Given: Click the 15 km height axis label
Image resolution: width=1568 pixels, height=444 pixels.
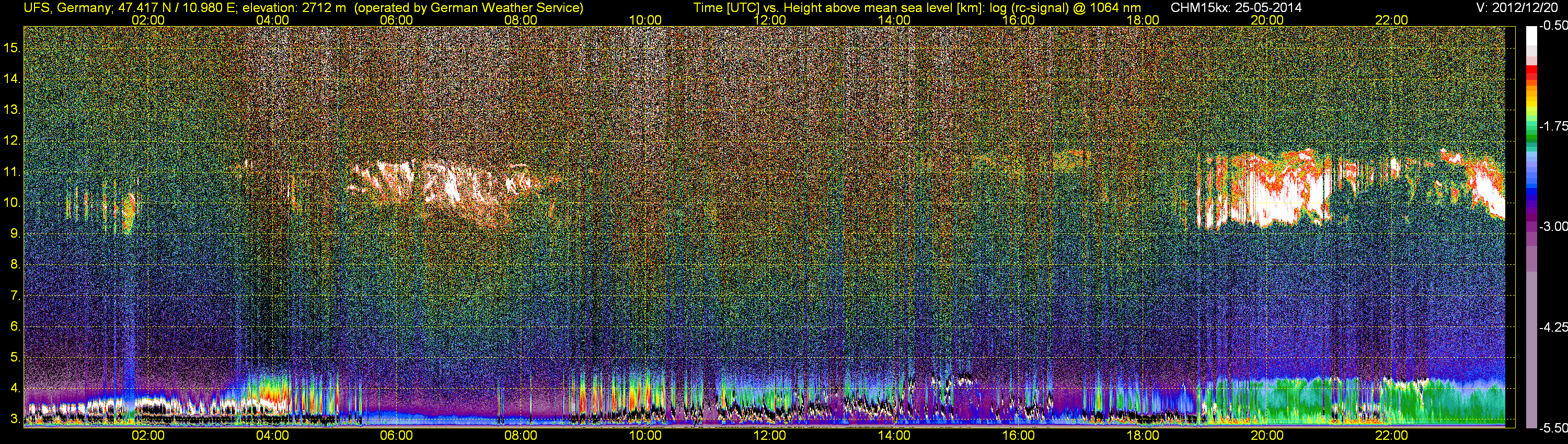Looking at the screenshot, I should click(11, 48).
